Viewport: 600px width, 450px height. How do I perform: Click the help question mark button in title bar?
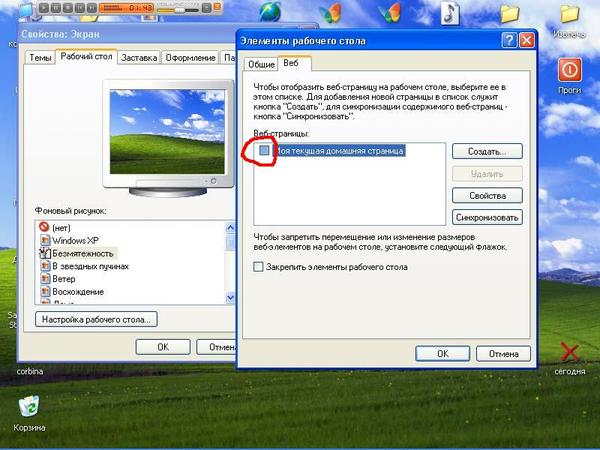(x=509, y=40)
